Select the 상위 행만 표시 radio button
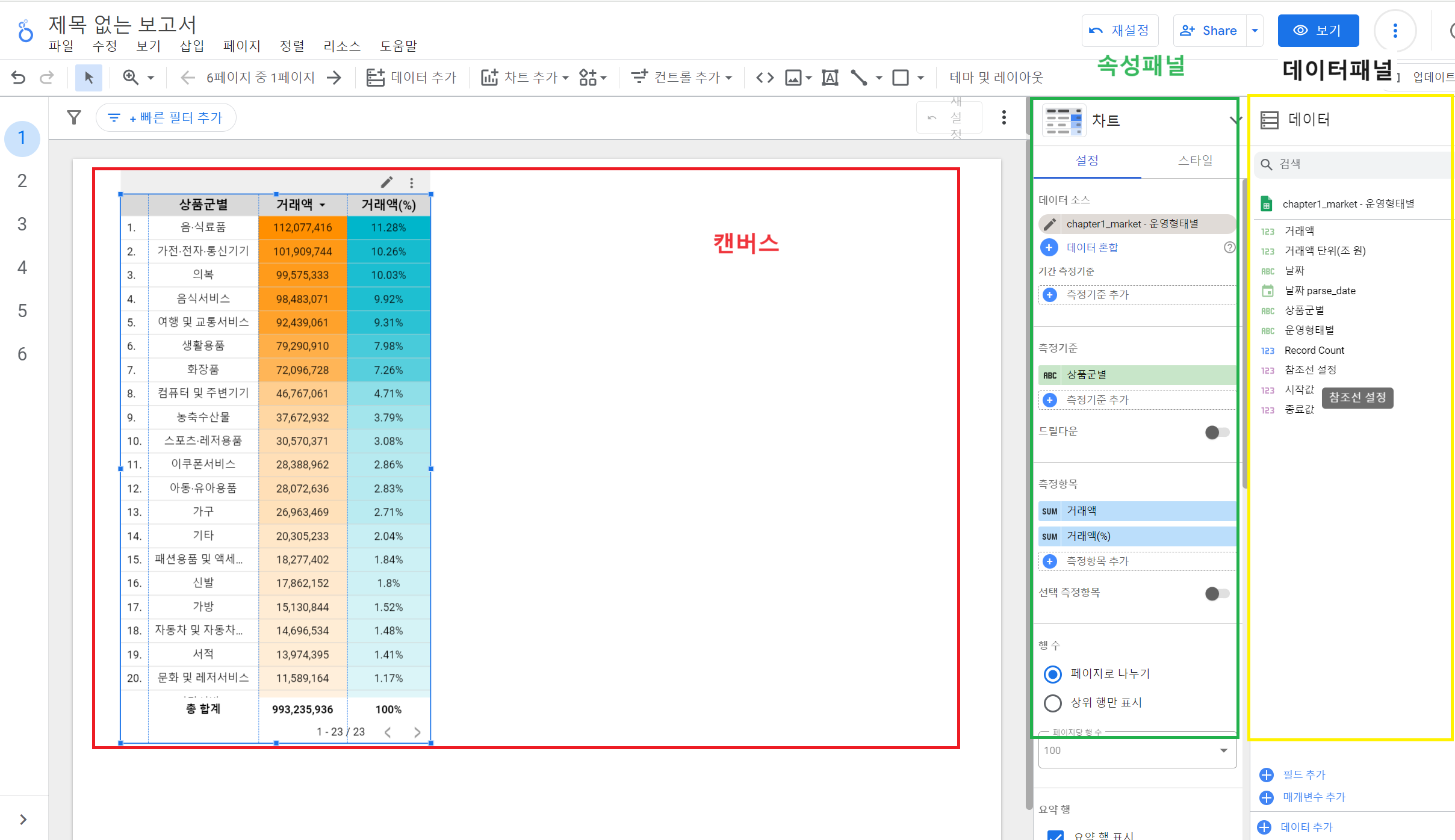The image size is (1455, 840). pyautogui.click(x=1052, y=703)
